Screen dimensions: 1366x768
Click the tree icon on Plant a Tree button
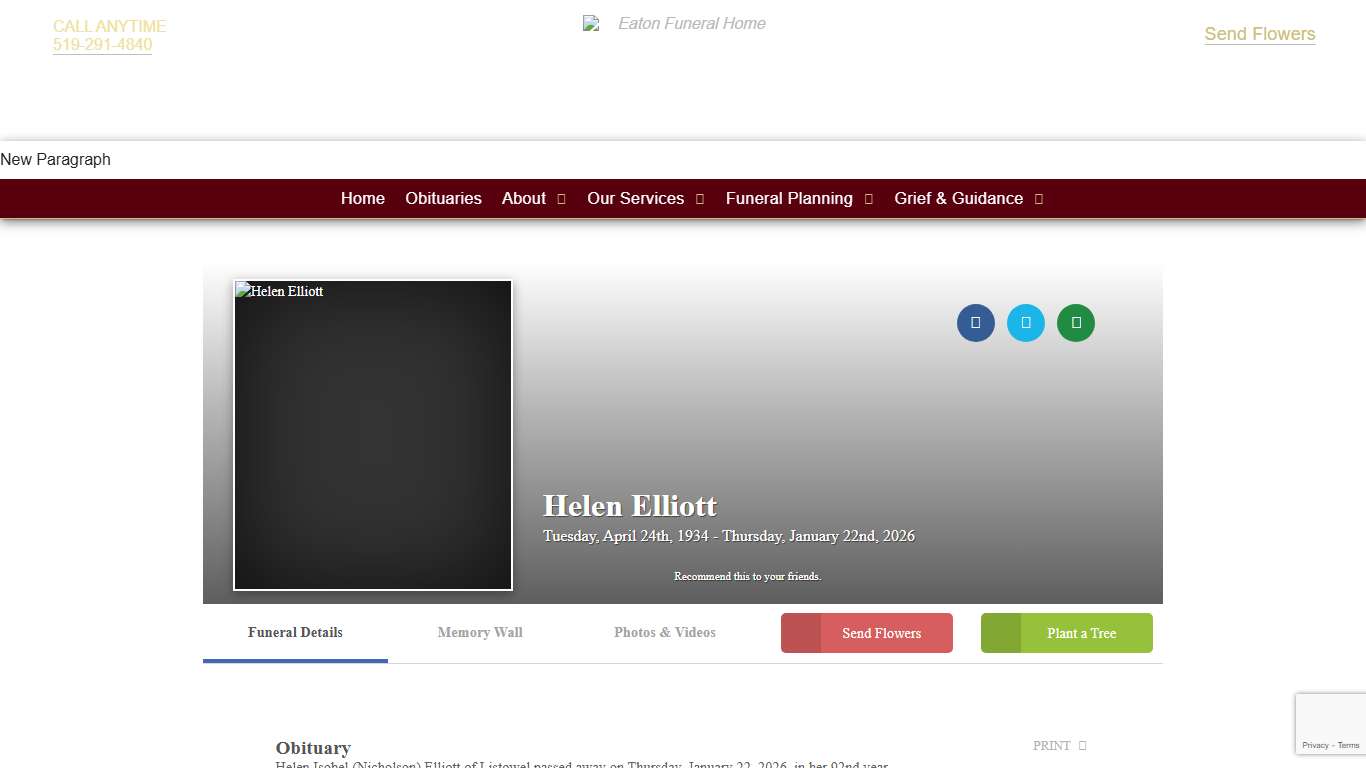coord(1003,632)
